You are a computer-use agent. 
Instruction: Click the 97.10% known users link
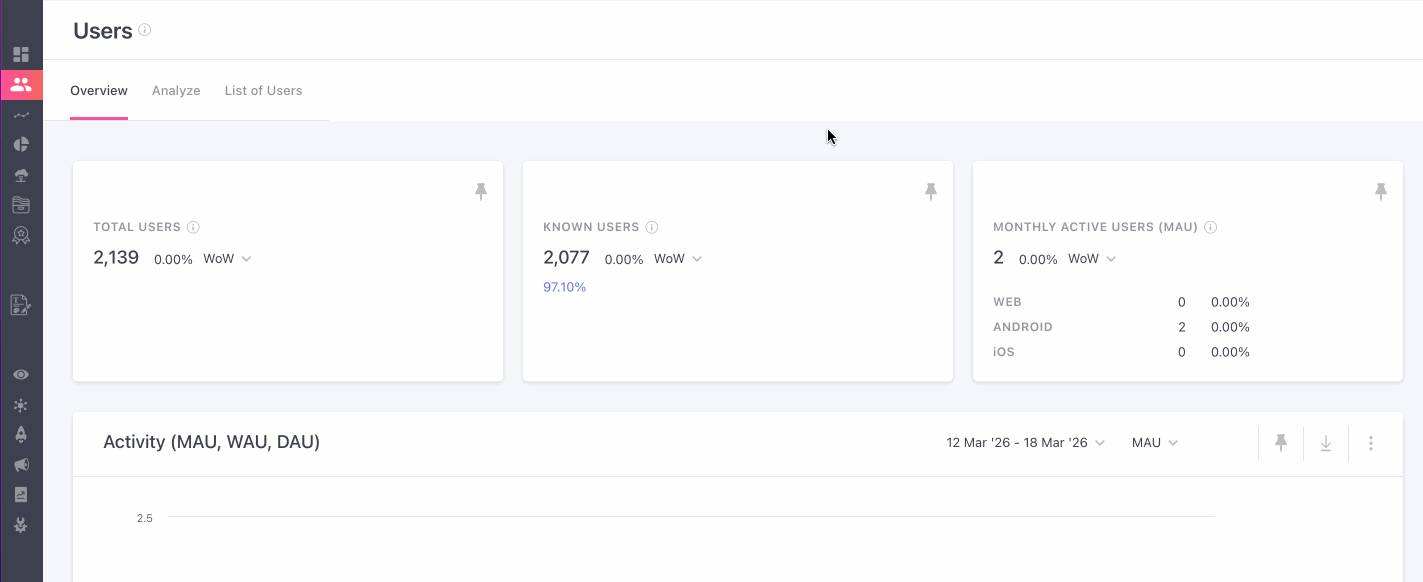pos(565,287)
